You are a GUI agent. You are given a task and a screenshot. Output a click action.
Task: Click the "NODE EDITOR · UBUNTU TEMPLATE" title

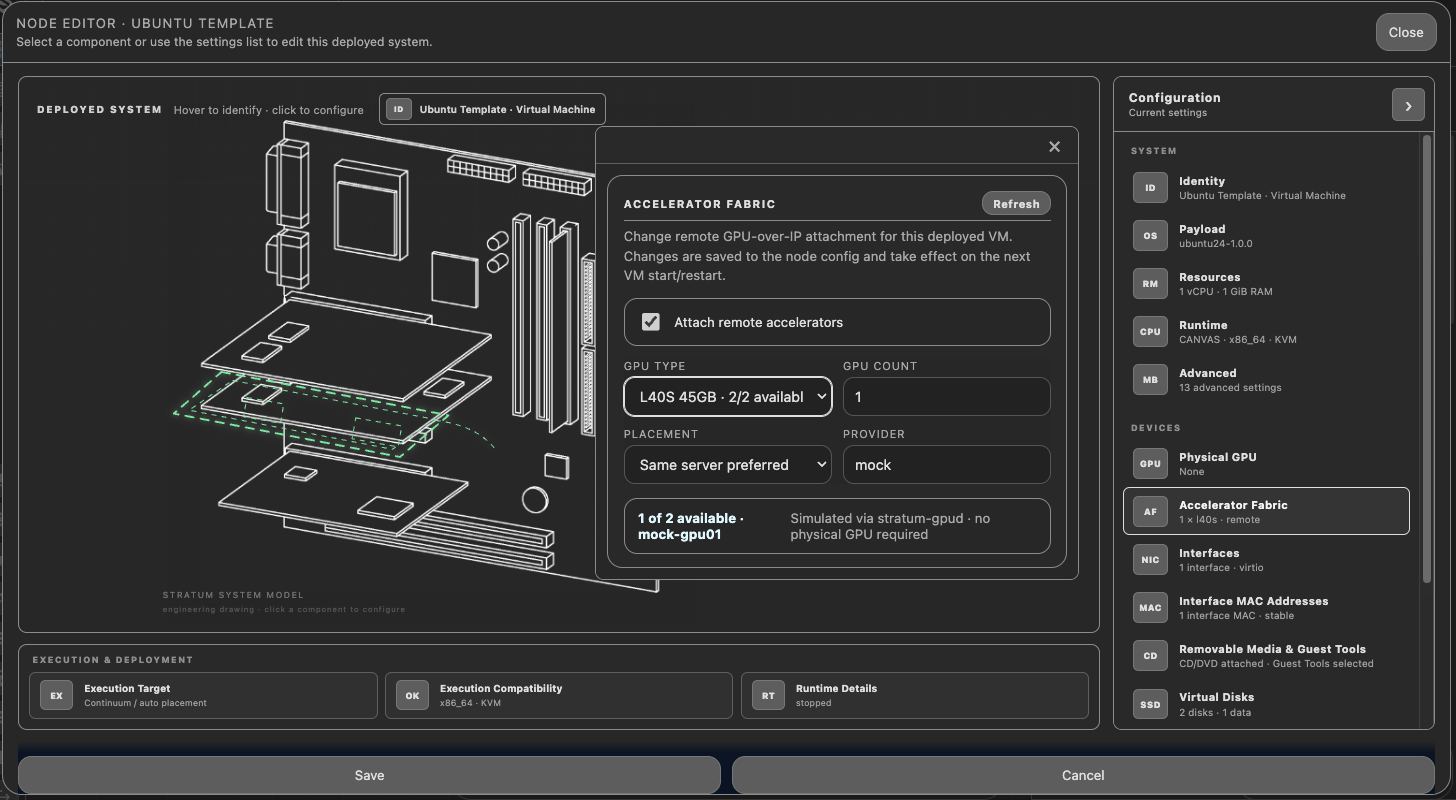tap(145, 23)
